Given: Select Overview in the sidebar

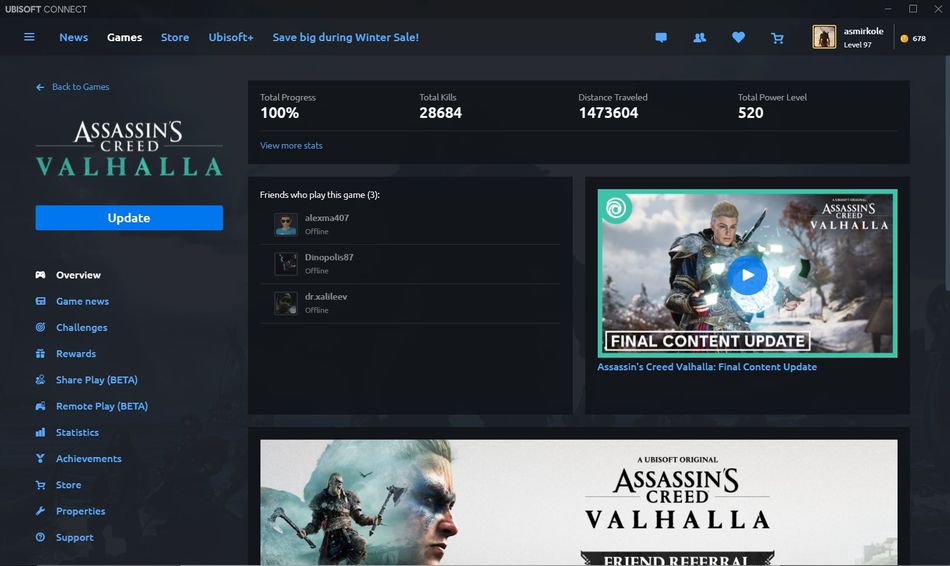Looking at the screenshot, I should [78, 275].
